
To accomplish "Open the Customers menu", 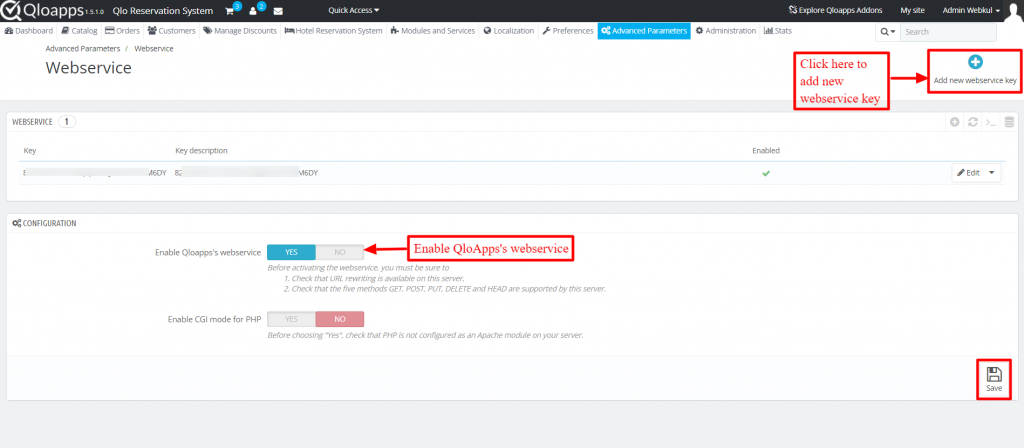I will [172, 31].
